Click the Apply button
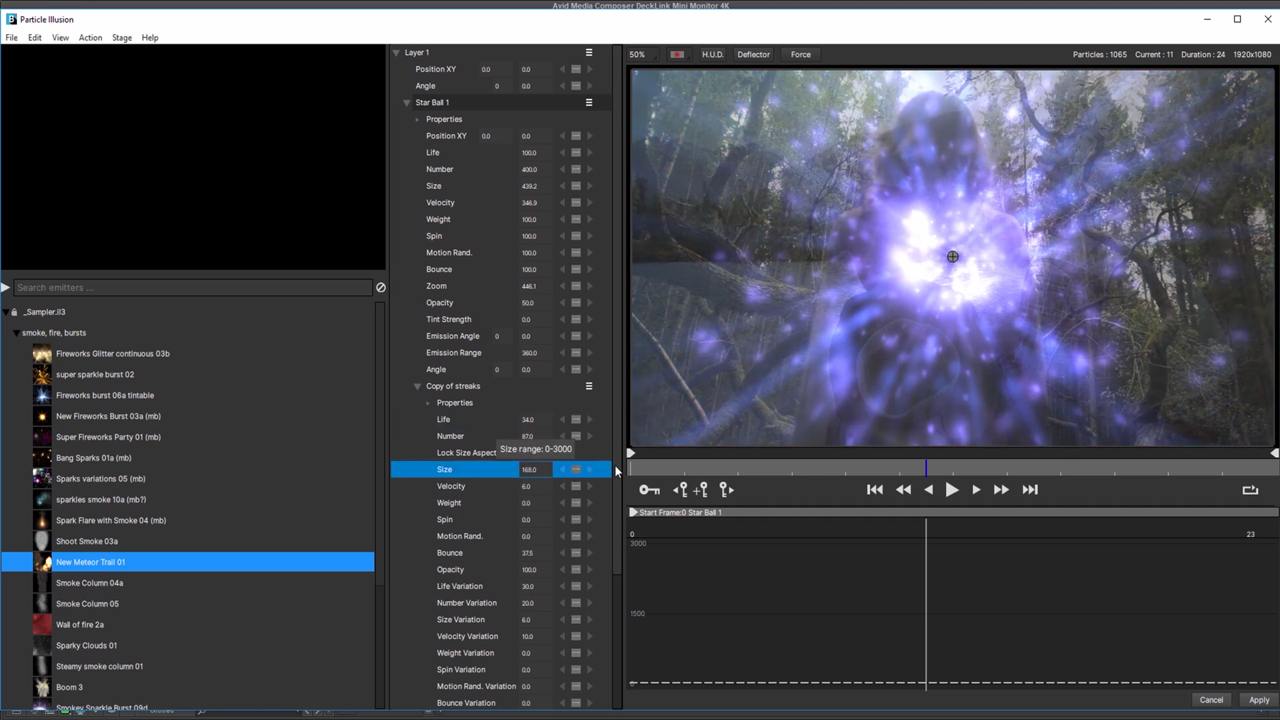1280x720 pixels. [x=1259, y=700]
